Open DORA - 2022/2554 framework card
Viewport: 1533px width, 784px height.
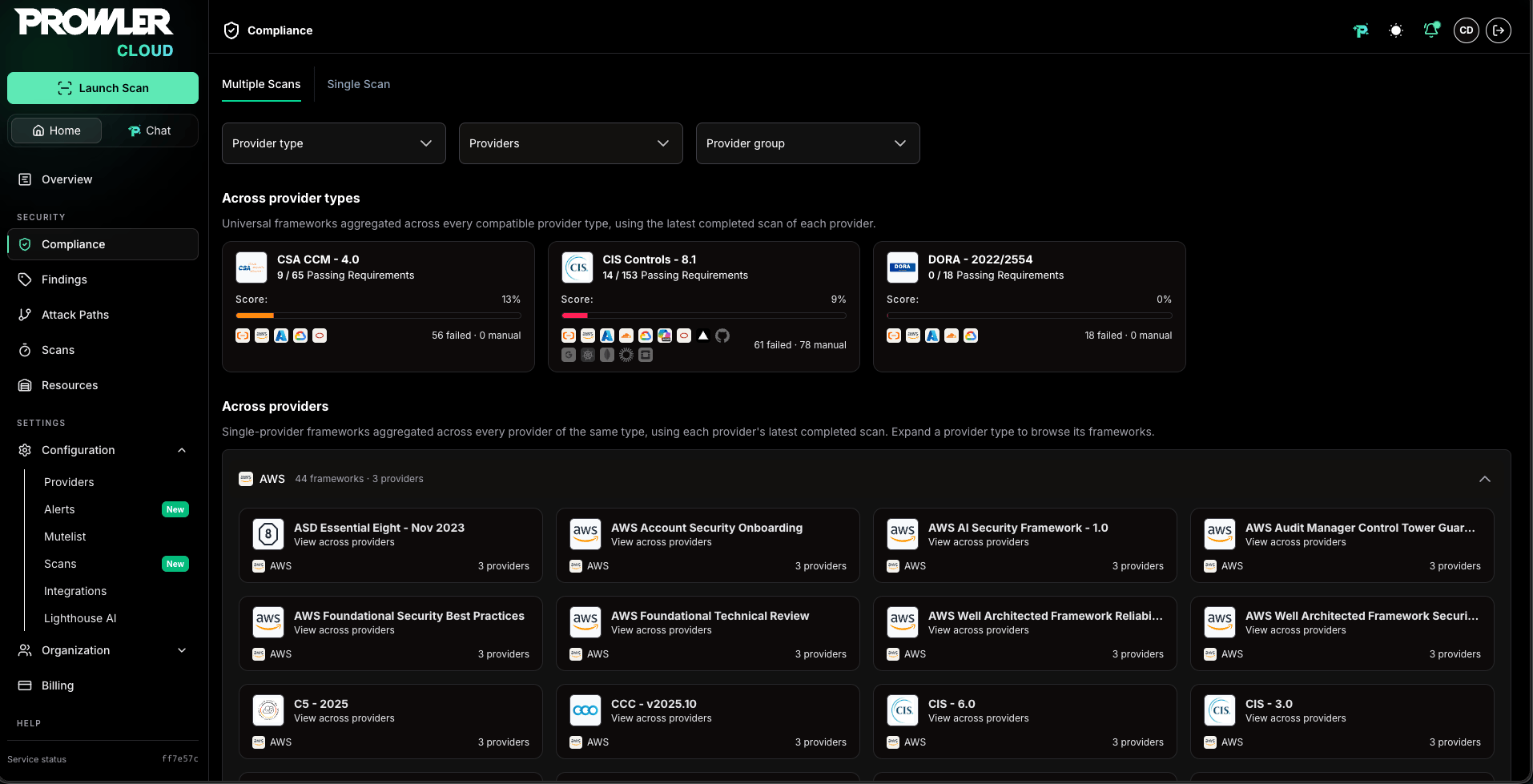click(1029, 307)
